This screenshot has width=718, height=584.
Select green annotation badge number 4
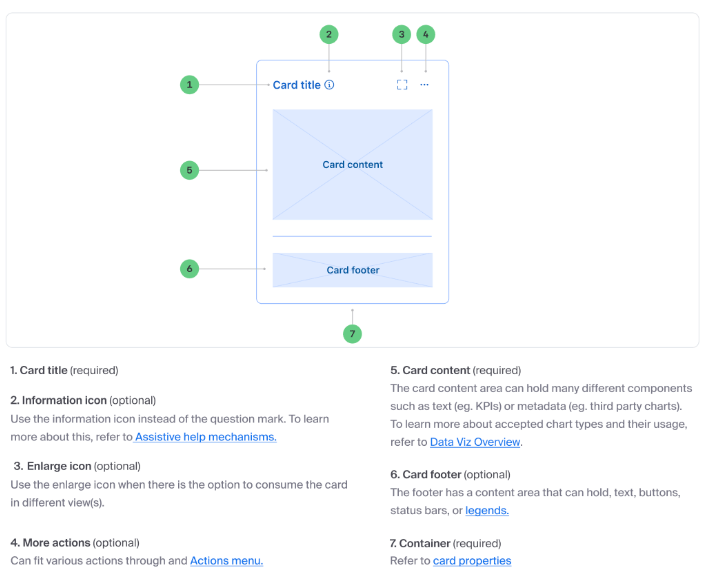click(x=425, y=34)
